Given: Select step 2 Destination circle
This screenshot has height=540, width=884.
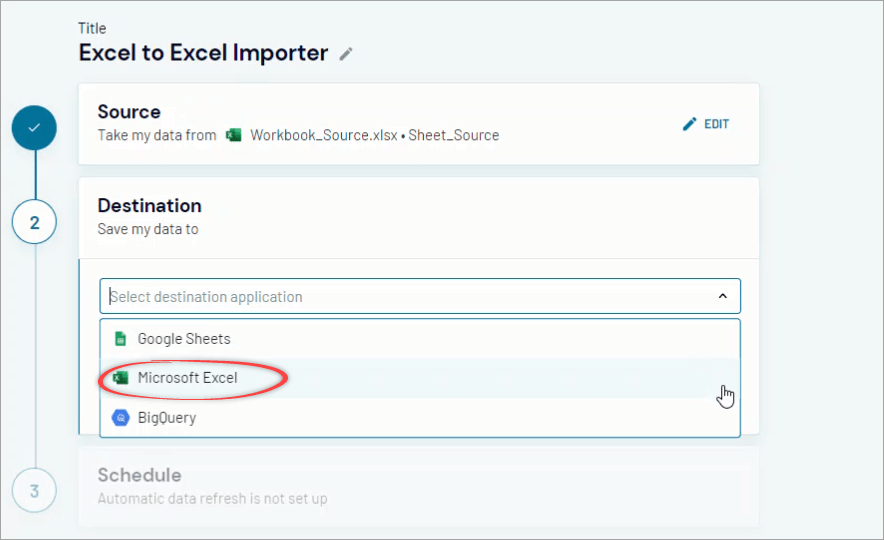Looking at the screenshot, I should point(34,222).
